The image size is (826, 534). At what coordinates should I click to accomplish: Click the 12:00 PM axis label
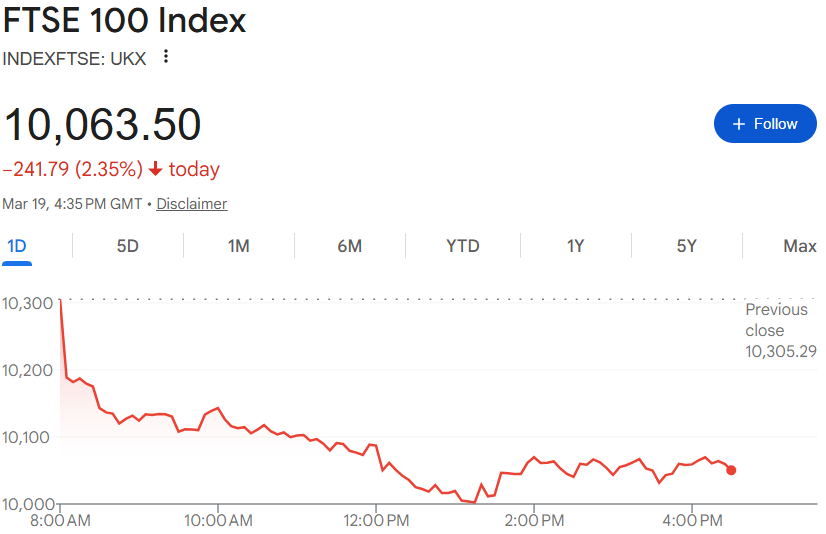coord(376,520)
